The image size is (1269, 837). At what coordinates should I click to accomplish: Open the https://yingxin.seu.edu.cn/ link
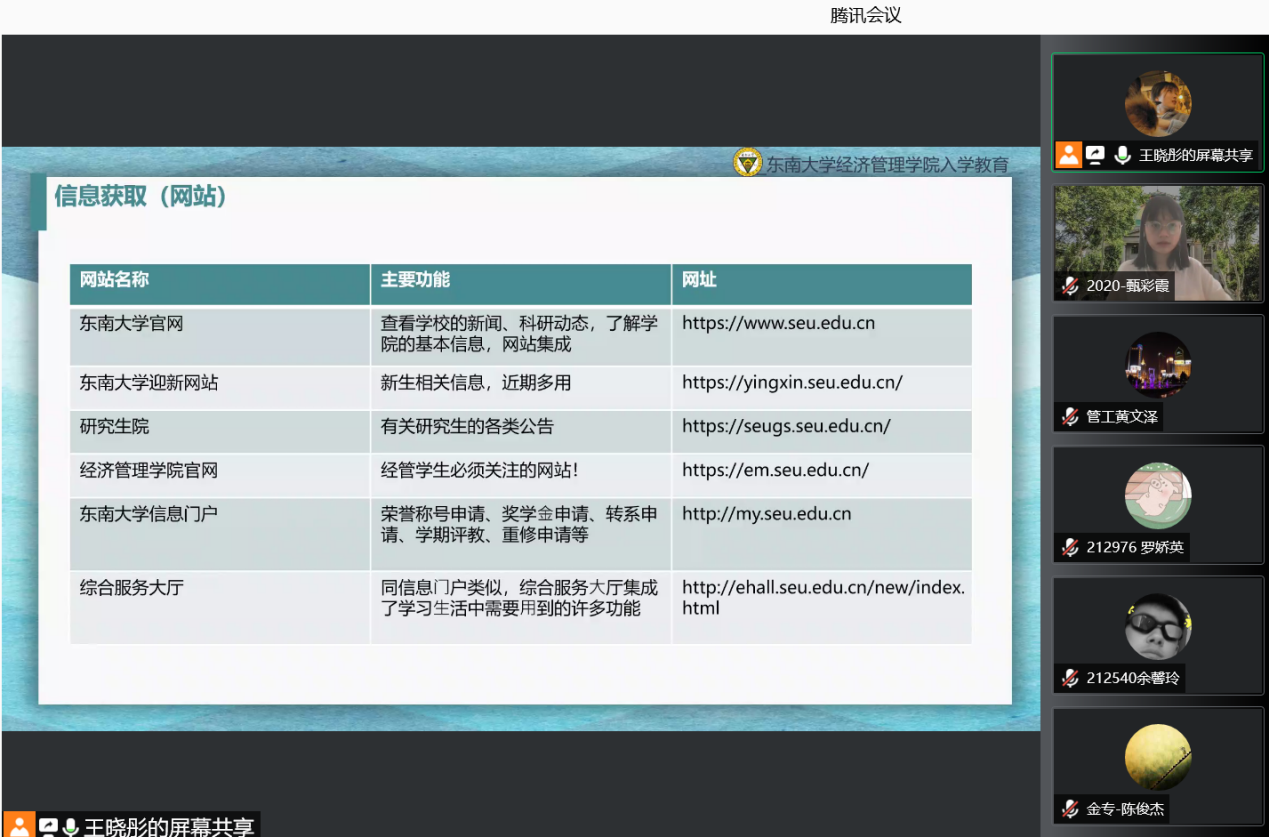pyautogui.click(x=792, y=383)
